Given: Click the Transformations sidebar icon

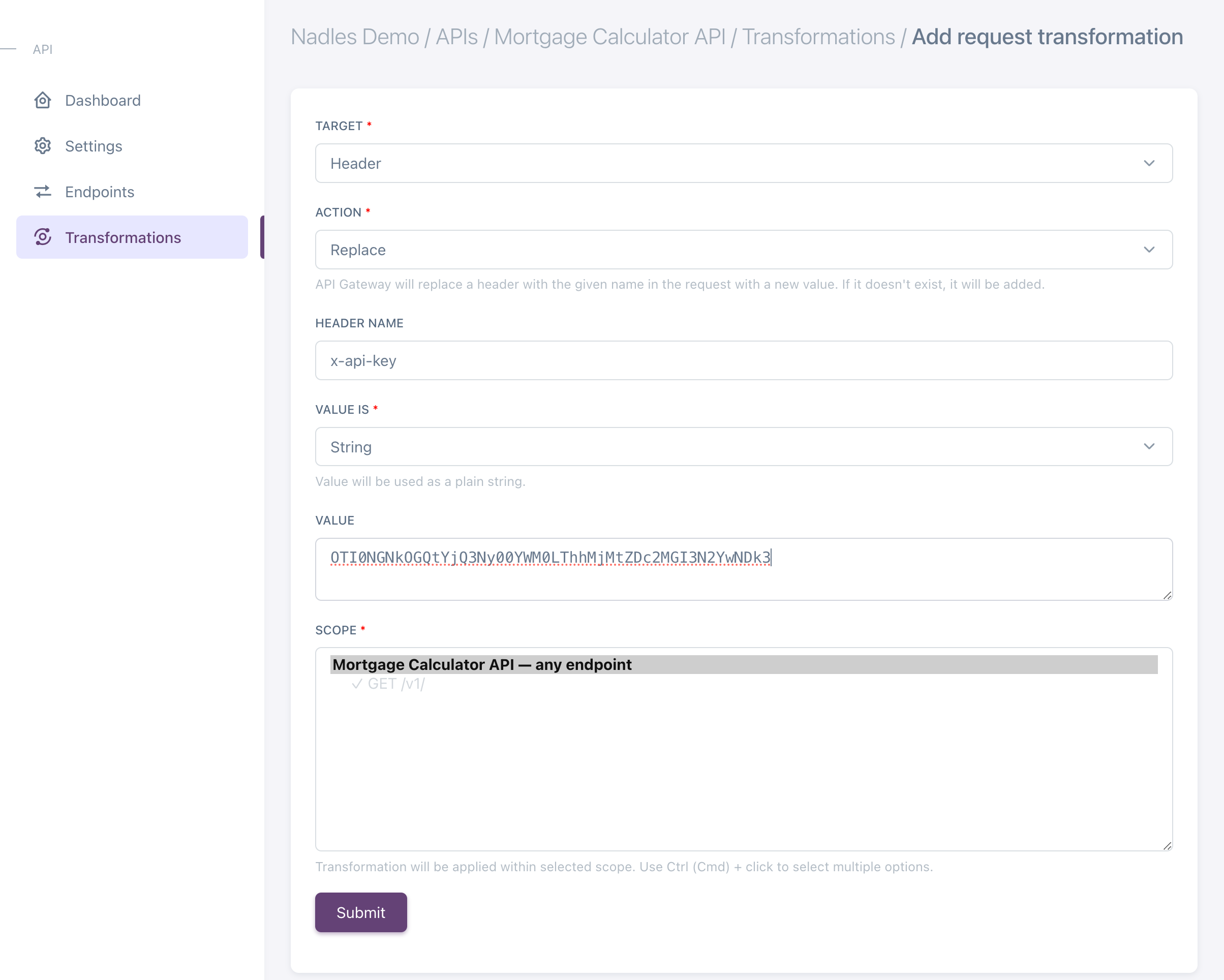Looking at the screenshot, I should click(43, 237).
